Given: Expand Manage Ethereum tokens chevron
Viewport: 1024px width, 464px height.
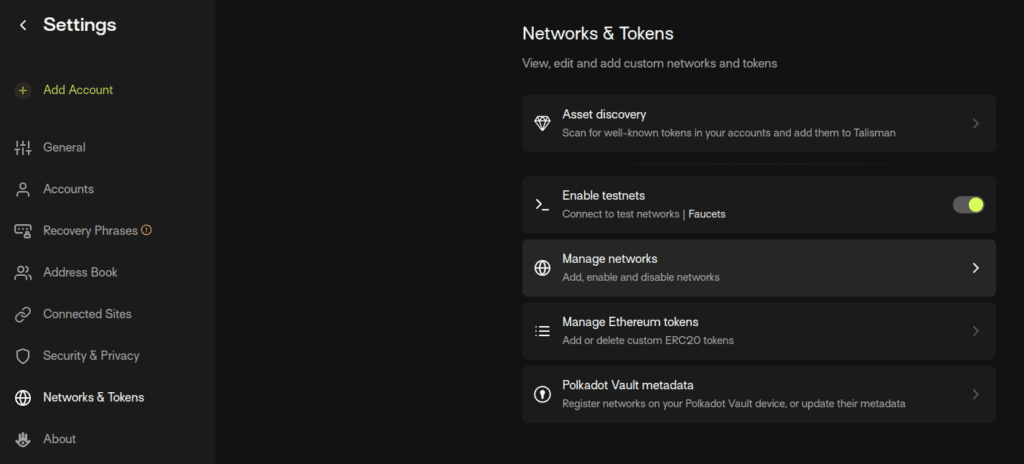Looking at the screenshot, I should (976, 331).
